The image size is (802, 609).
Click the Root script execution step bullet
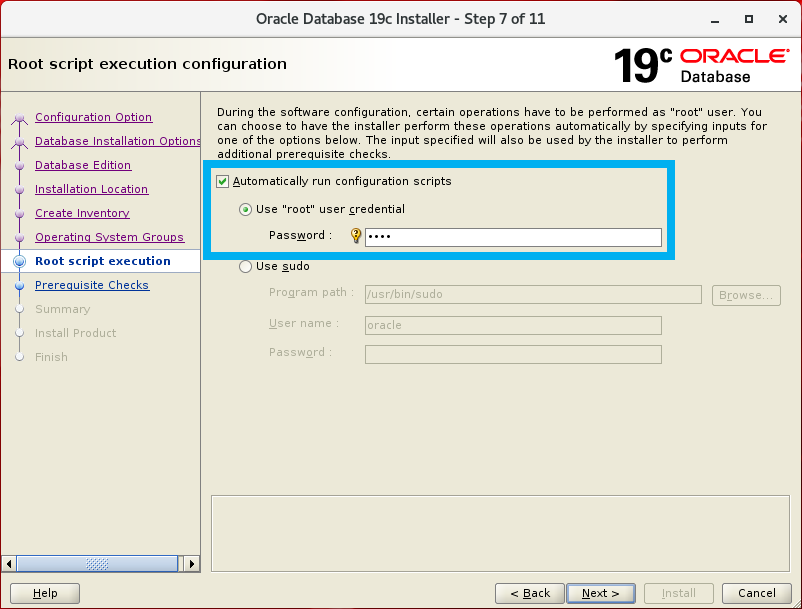point(19,261)
